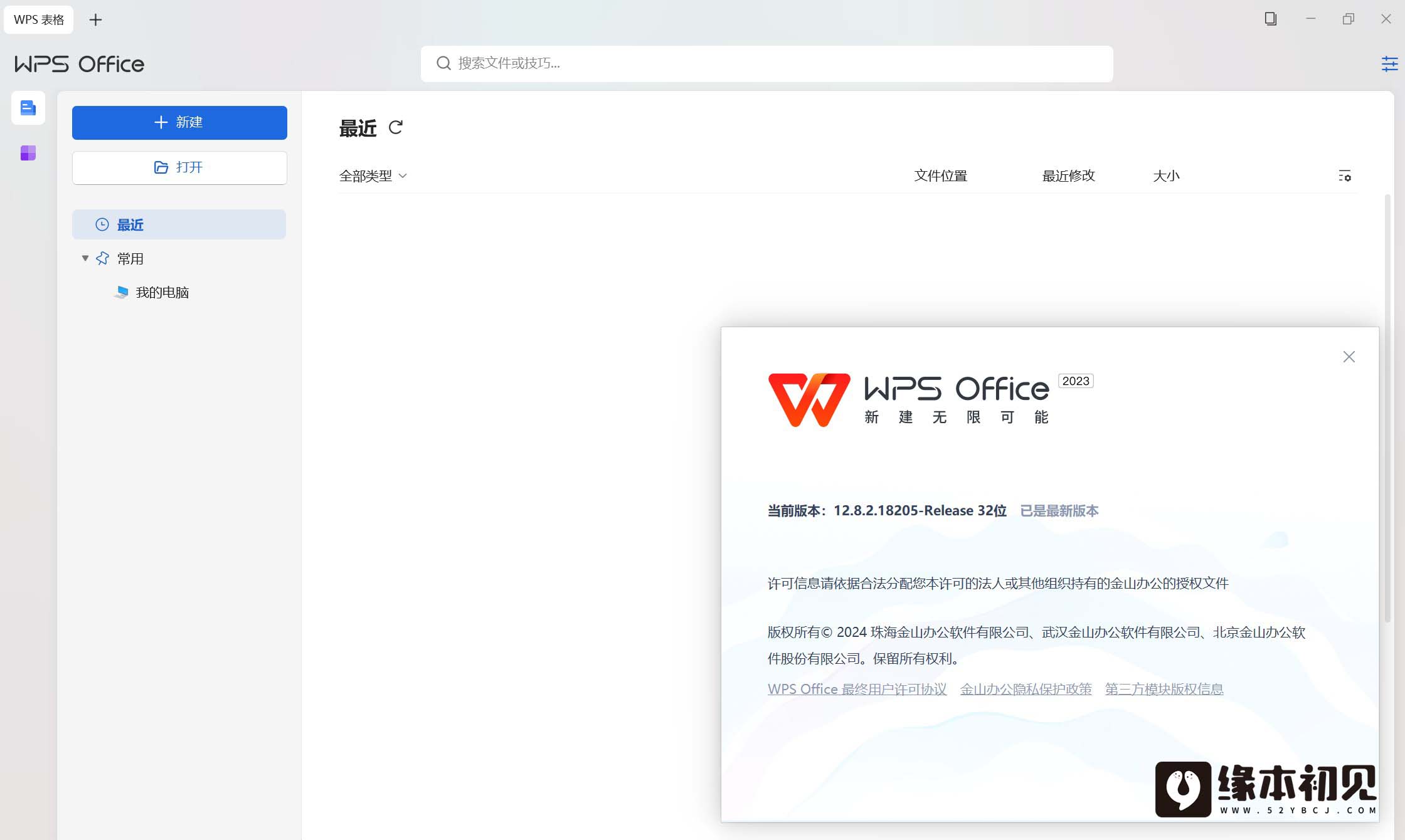Open the global settings sliders icon
Screen dimensions: 1405x840
(1390, 64)
